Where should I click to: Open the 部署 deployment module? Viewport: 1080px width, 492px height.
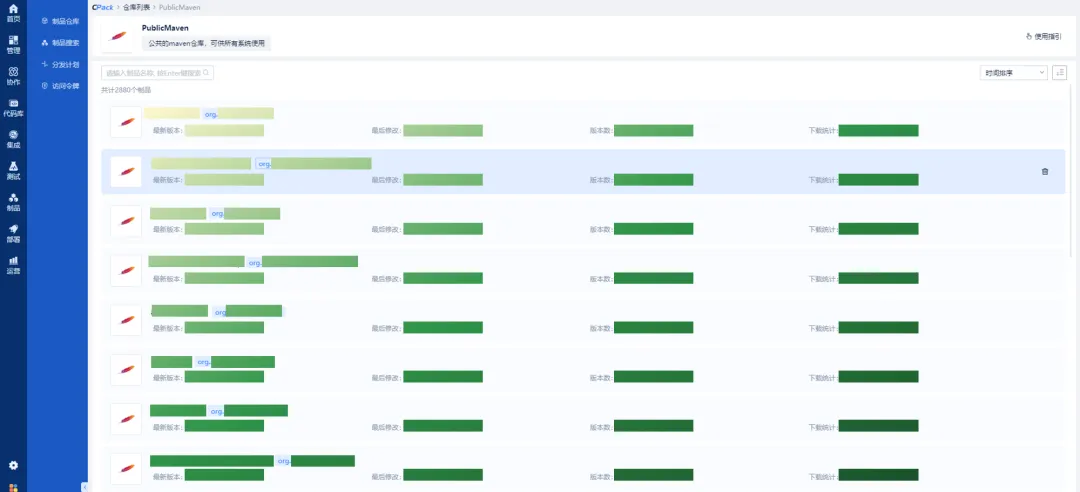coord(13,233)
